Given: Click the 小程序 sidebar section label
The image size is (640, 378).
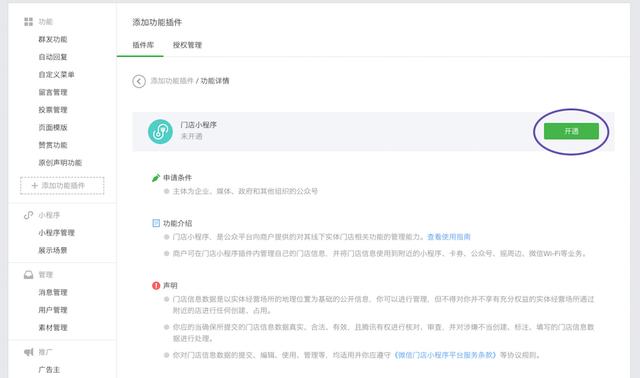Looking at the screenshot, I should point(49,215).
